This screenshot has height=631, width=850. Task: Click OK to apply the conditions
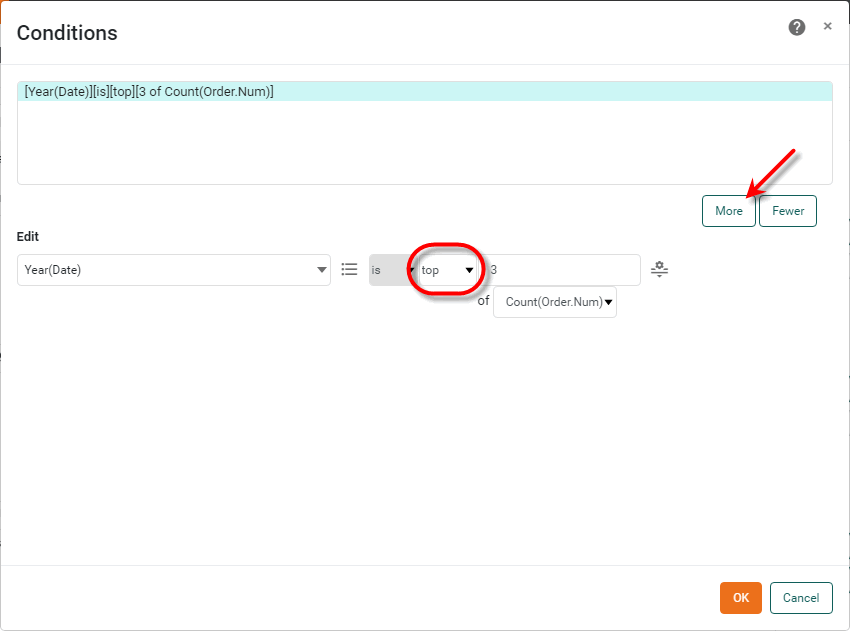pyautogui.click(x=740, y=597)
